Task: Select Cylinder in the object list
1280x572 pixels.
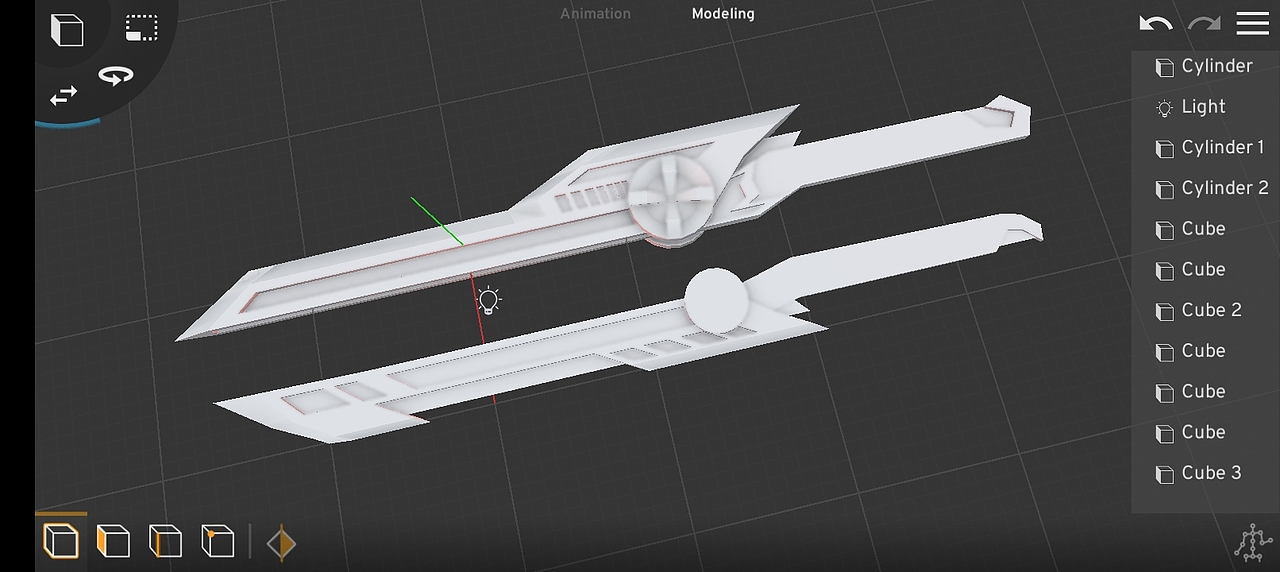Action: [x=1205, y=66]
